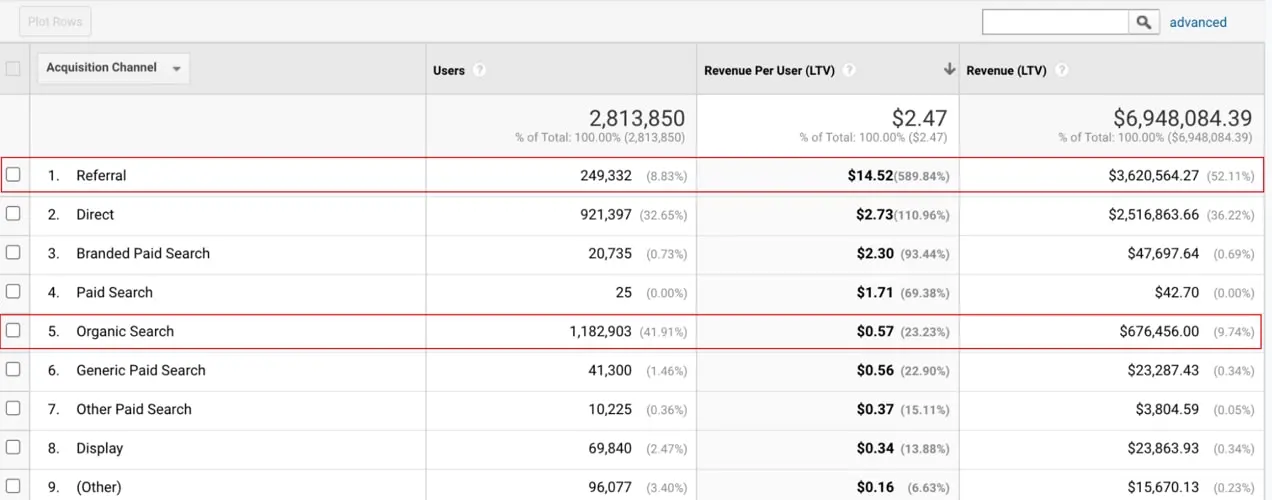This screenshot has width=1272, height=500.
Task: Open help icon beside Users header
Action: tap(479, 71)
